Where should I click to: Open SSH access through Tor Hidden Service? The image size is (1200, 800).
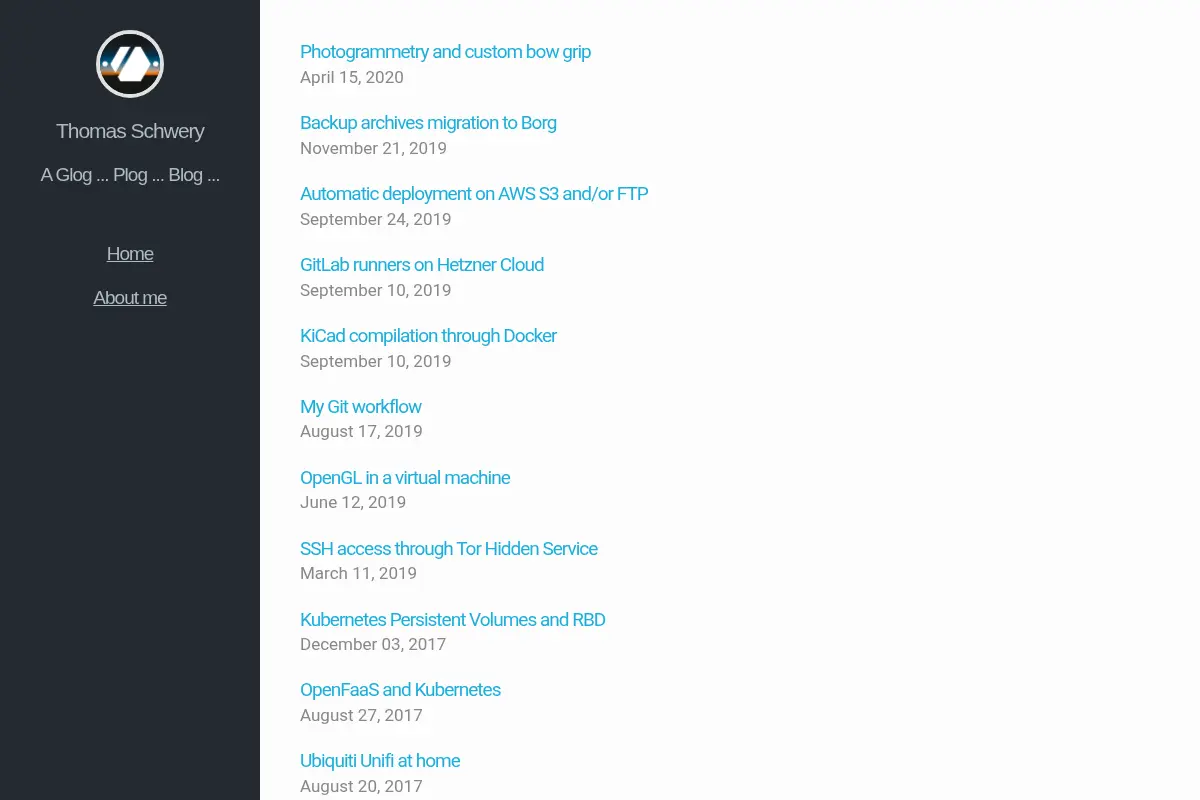point(449,549)
